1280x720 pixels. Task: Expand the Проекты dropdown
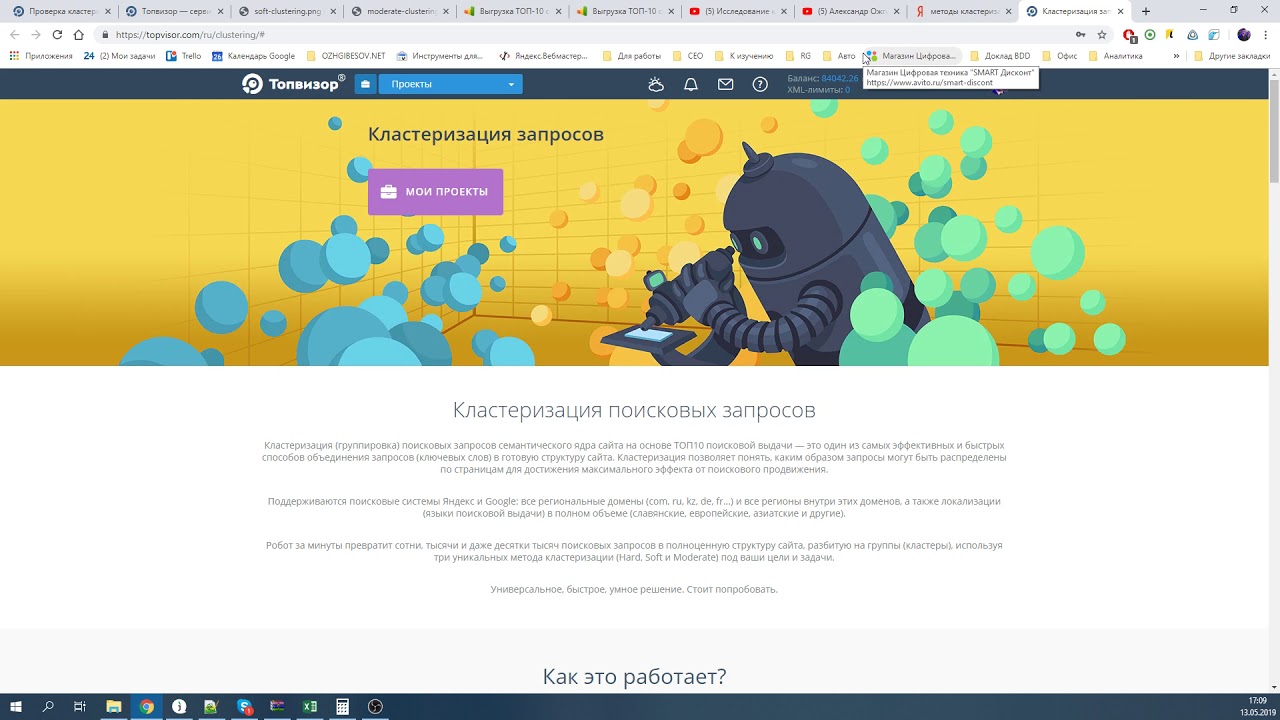click(x=450, y=84)
